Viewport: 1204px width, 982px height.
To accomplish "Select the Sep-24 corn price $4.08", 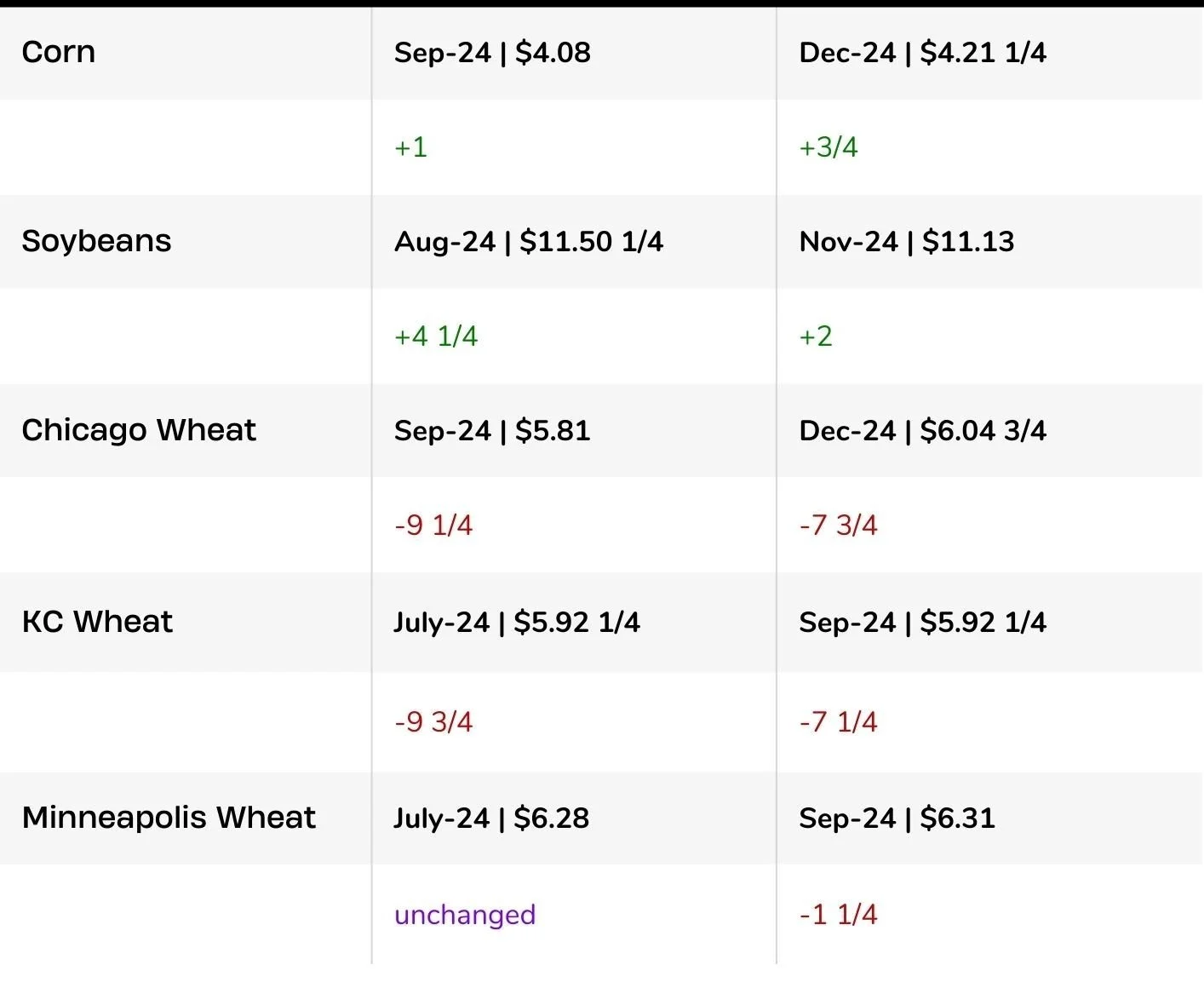I will [x=492, y=53].
